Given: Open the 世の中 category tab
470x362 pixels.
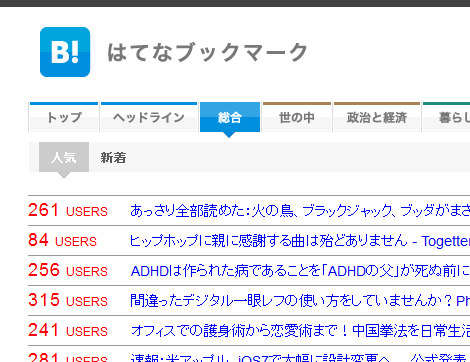Looking at the screenshot, I should tap(297, 117).
